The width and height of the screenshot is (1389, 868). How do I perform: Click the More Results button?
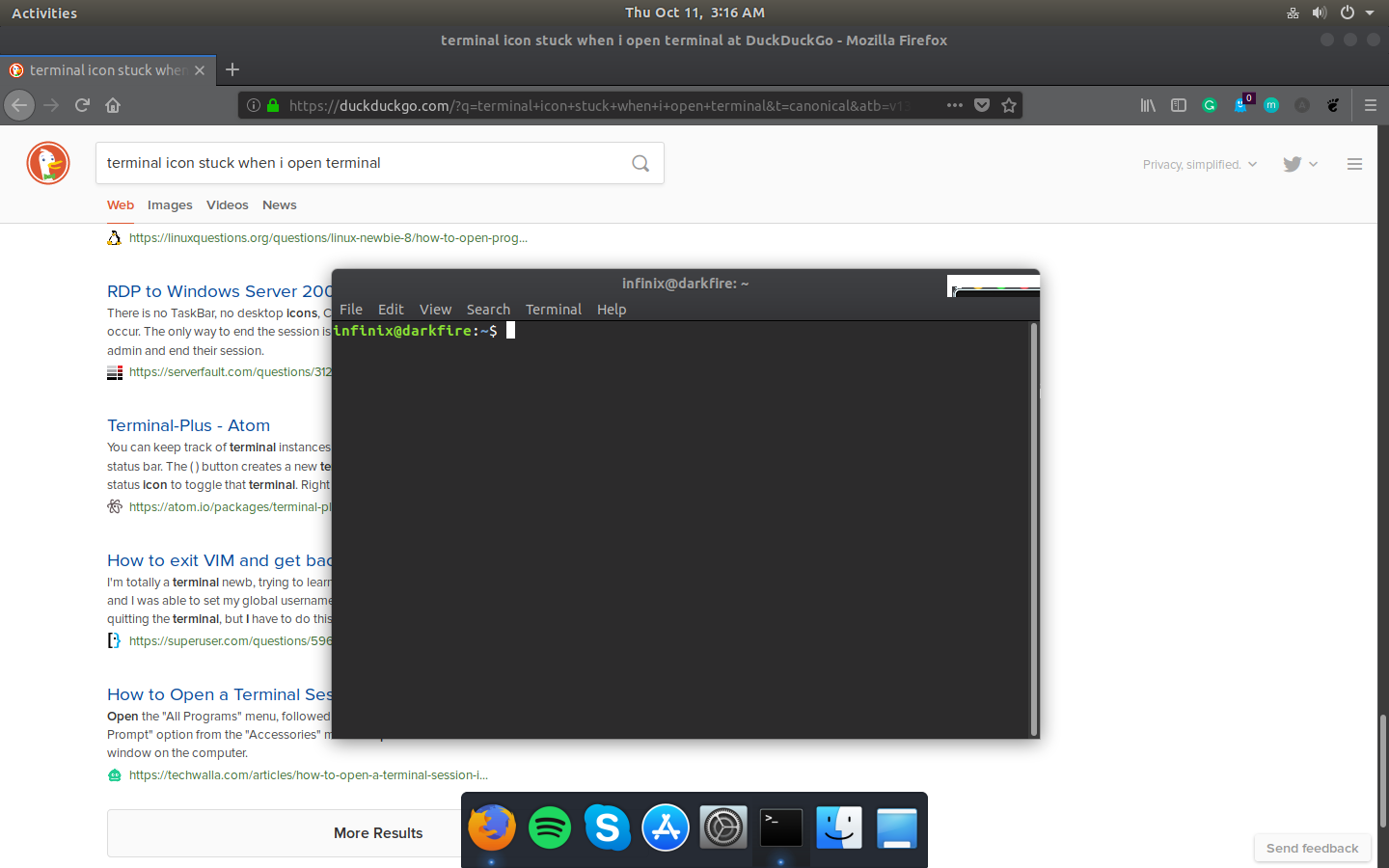click(378, 833)
